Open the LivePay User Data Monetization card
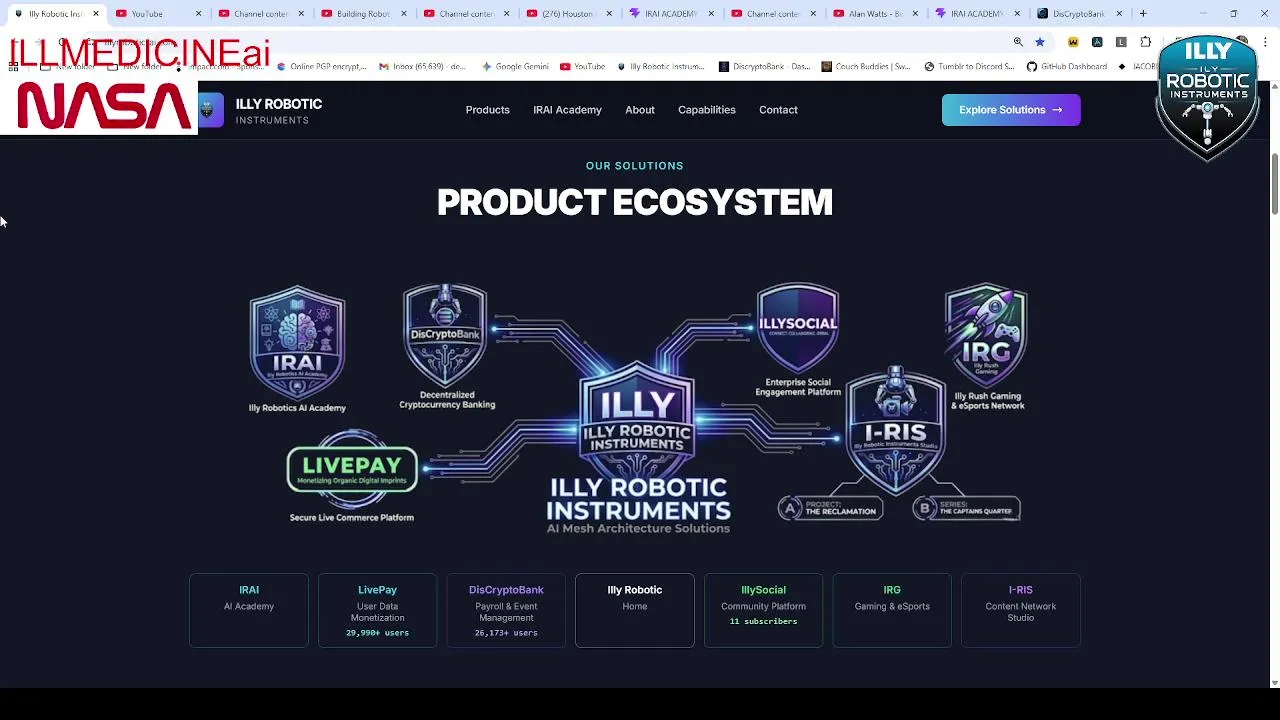Viewport: 1280px width, 720px height. (377, 610)
